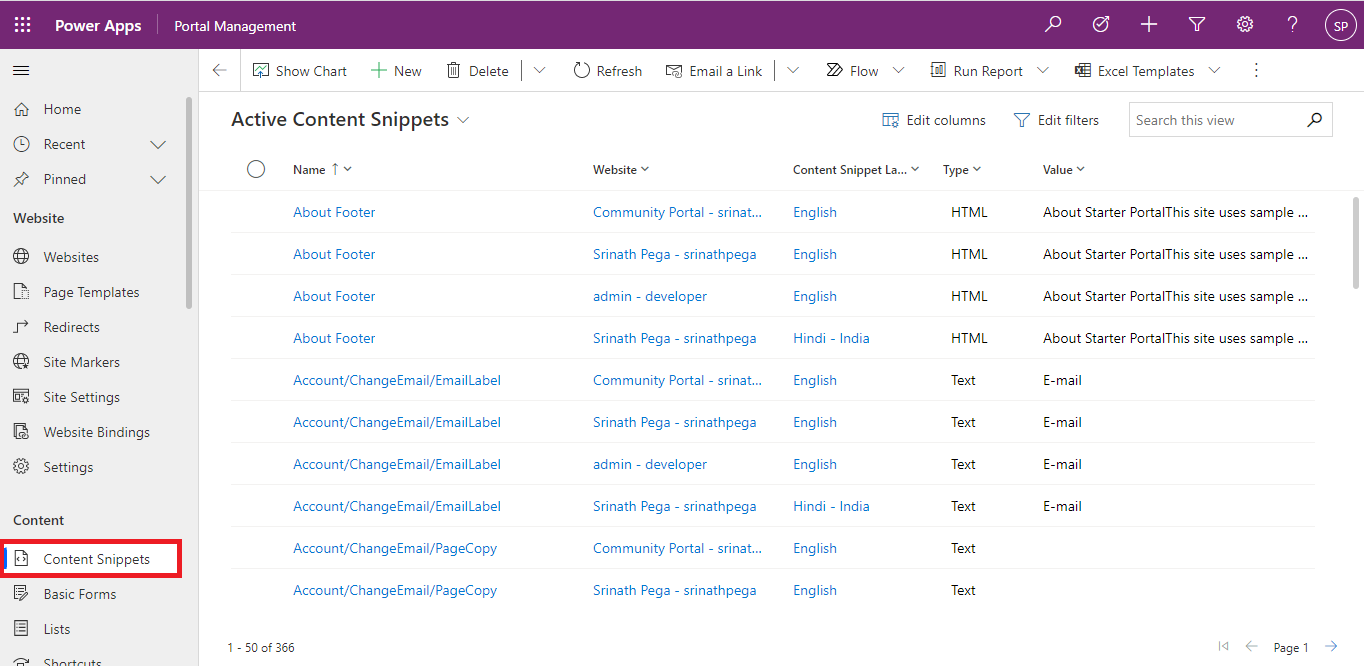Click the search magnifier in header
Screen dimensions: 1364x666
tap(1053, 25)
